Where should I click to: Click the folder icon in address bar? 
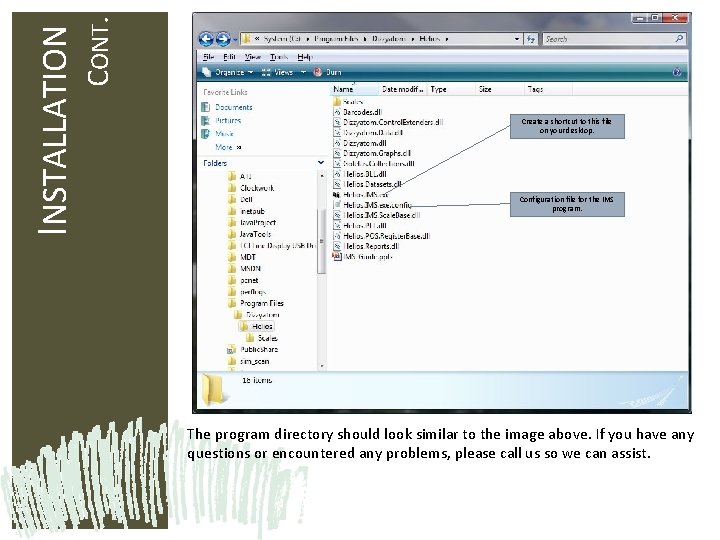(247, 39)
